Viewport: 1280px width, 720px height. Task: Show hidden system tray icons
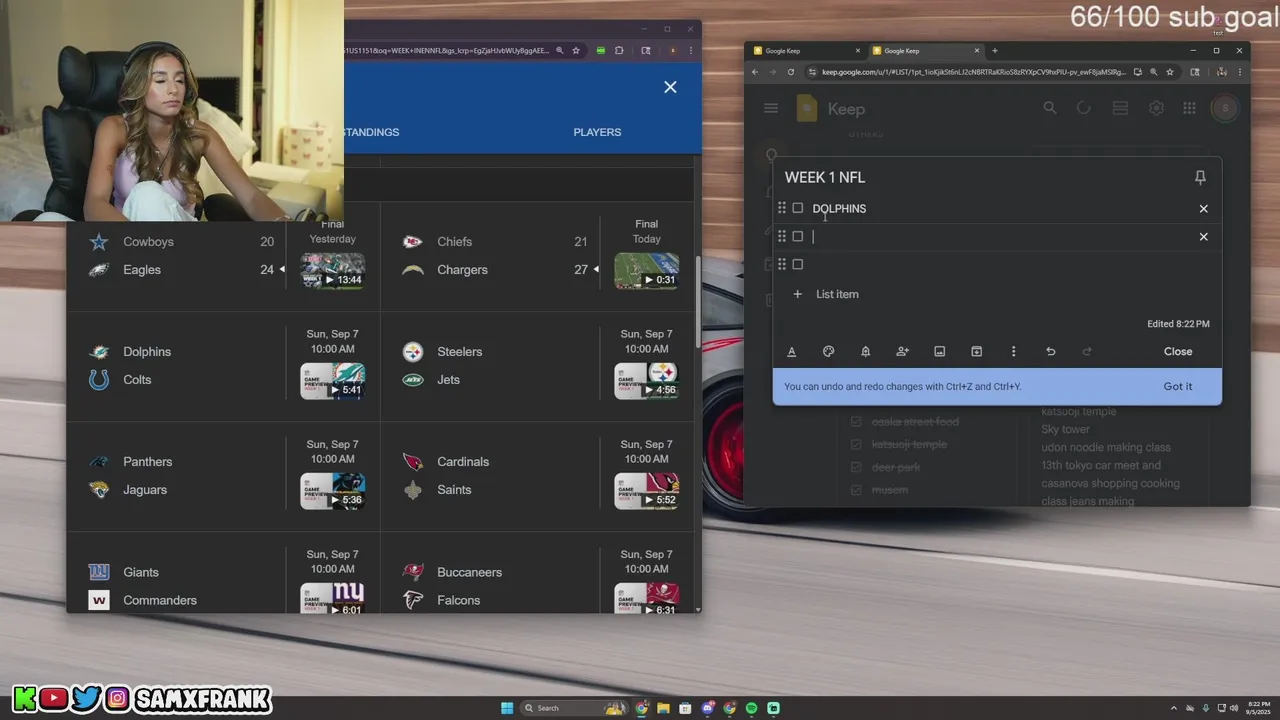(x=1174, y=708)
